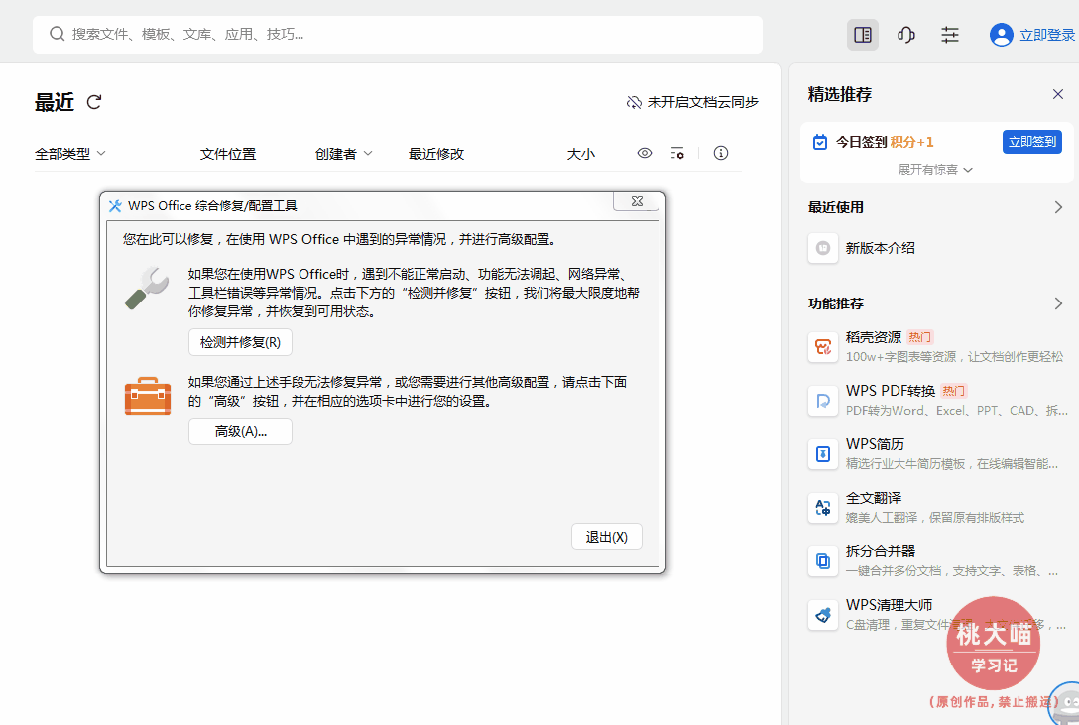This screenshot has height=725, width=1079.
Task: Click the 稻壳资源 title
Action: [x=873, y=337]
